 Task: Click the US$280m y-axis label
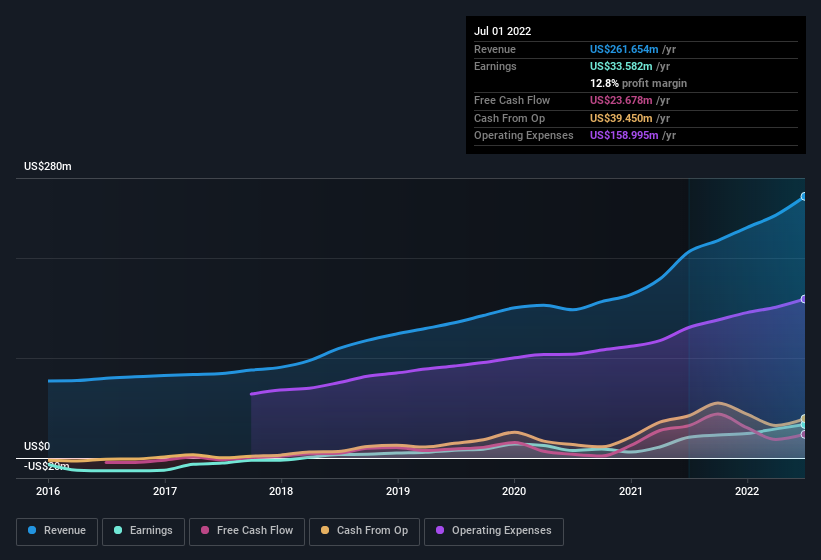pyautogui.click(x=48, y=166)
